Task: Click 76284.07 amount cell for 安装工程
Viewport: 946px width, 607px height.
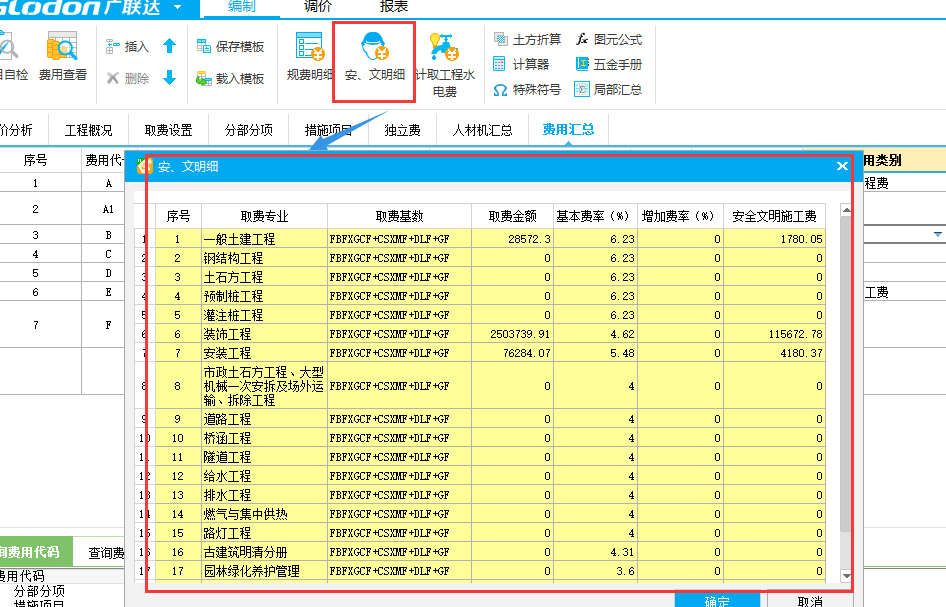Action: coord(512,353)
